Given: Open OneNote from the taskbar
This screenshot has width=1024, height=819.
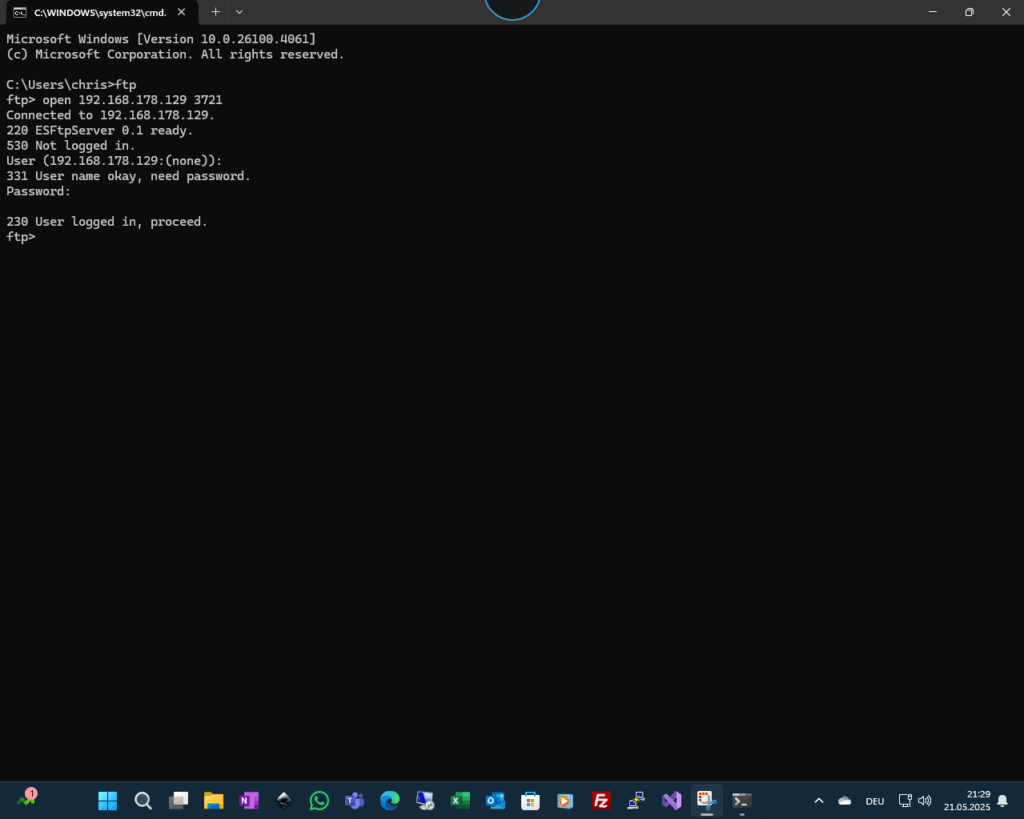Looking at the screenshot, I should click(249, 801).
